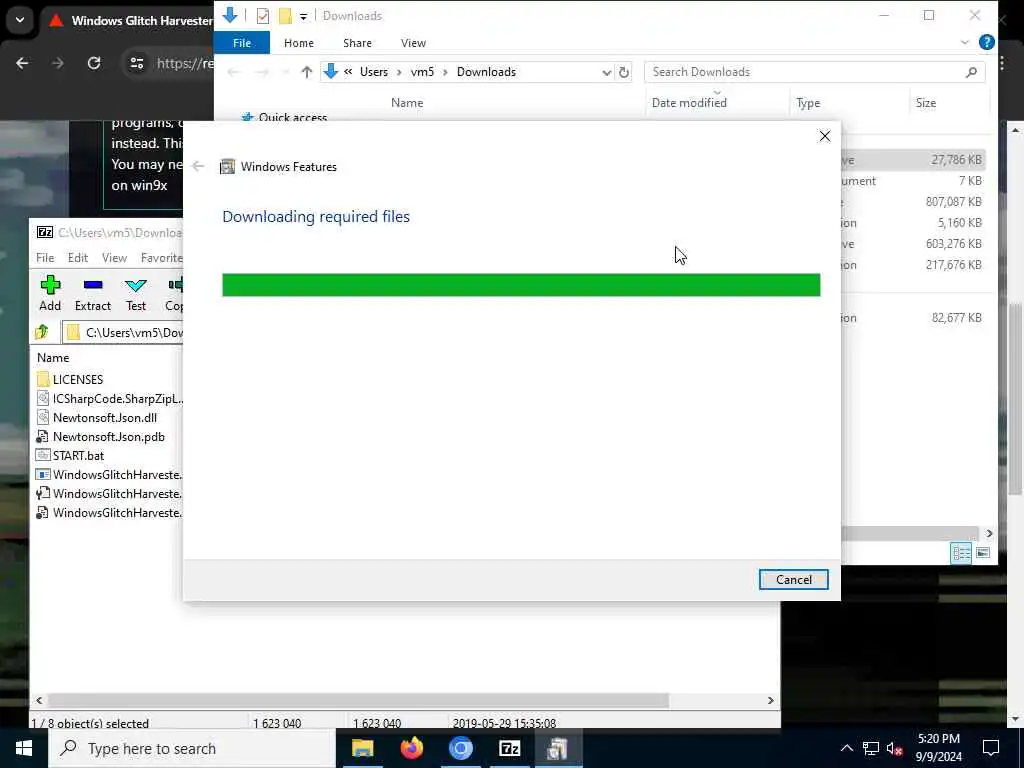The height and width of the screenshot is (768, 1024).
Task: Open Chromium browser from taskbar
Action: pos(460,748)
